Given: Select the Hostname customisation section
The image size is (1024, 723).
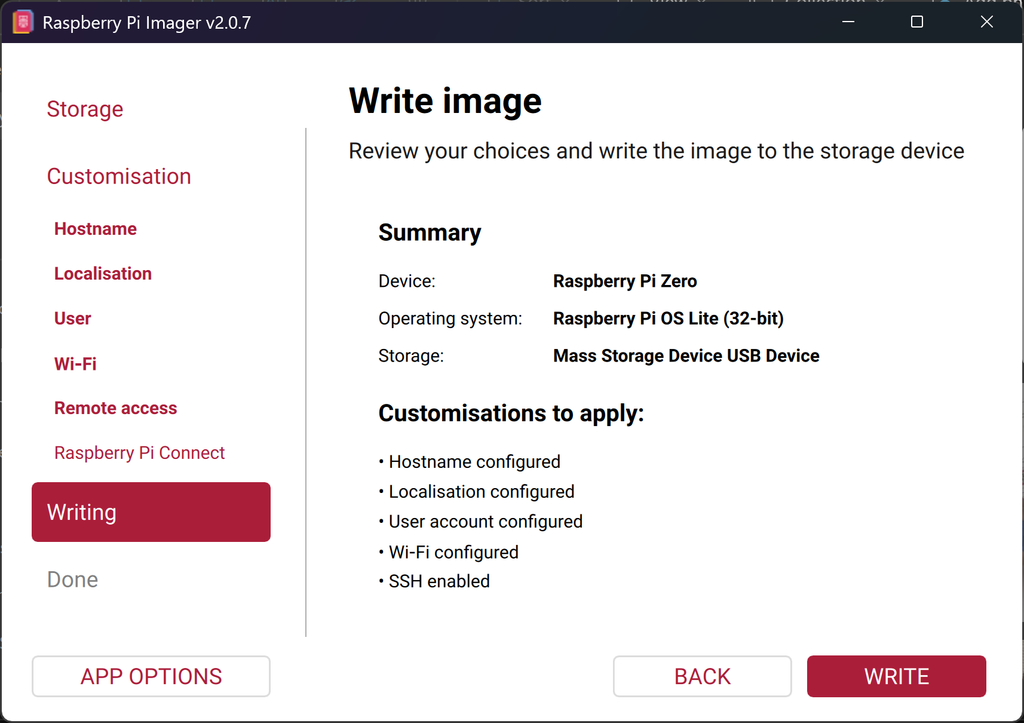Looking at the screenshot, I should pyautogui.click(x=95, y=229).
